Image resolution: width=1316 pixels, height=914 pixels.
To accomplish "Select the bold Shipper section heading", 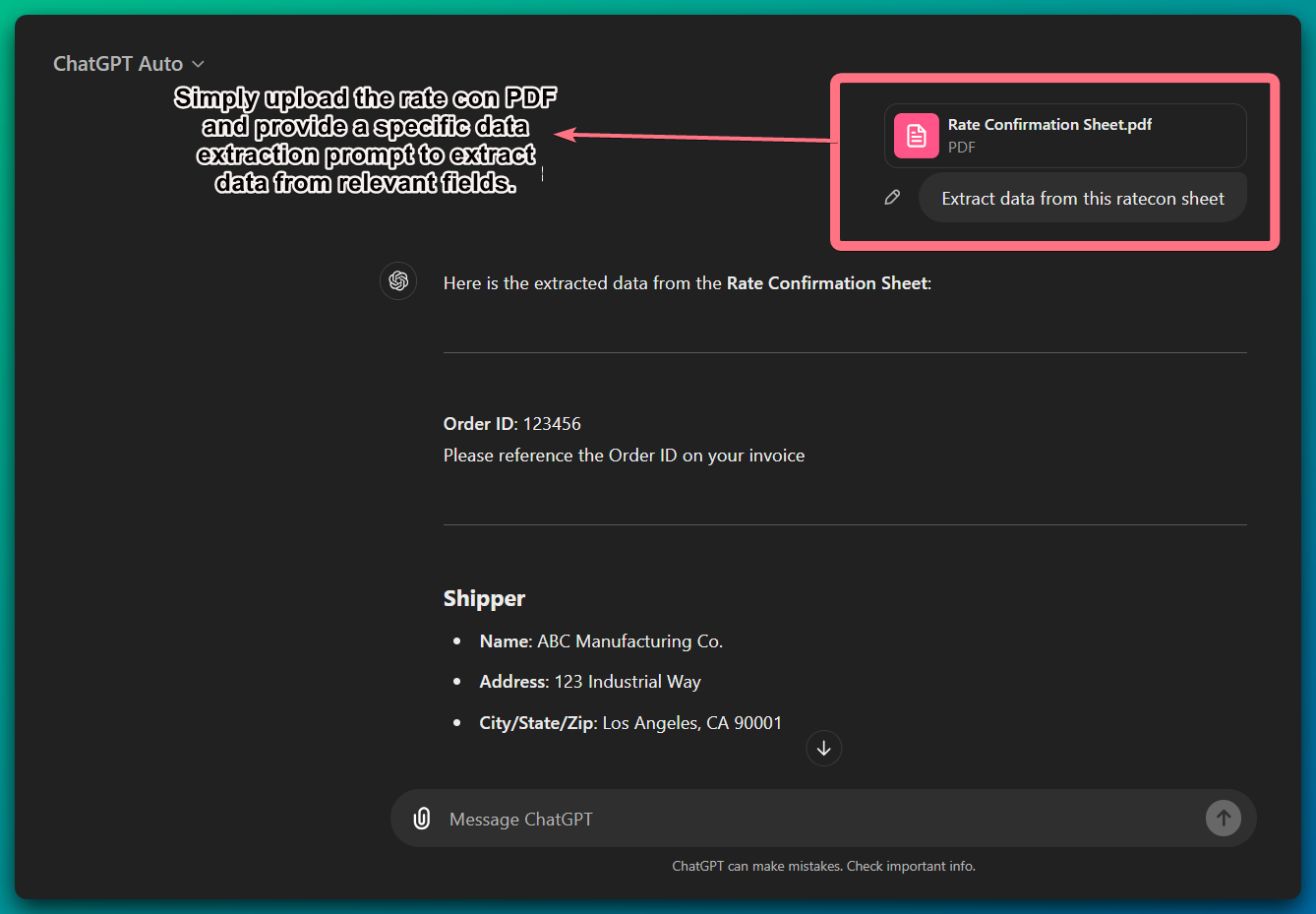I will (x=484, y=597).
